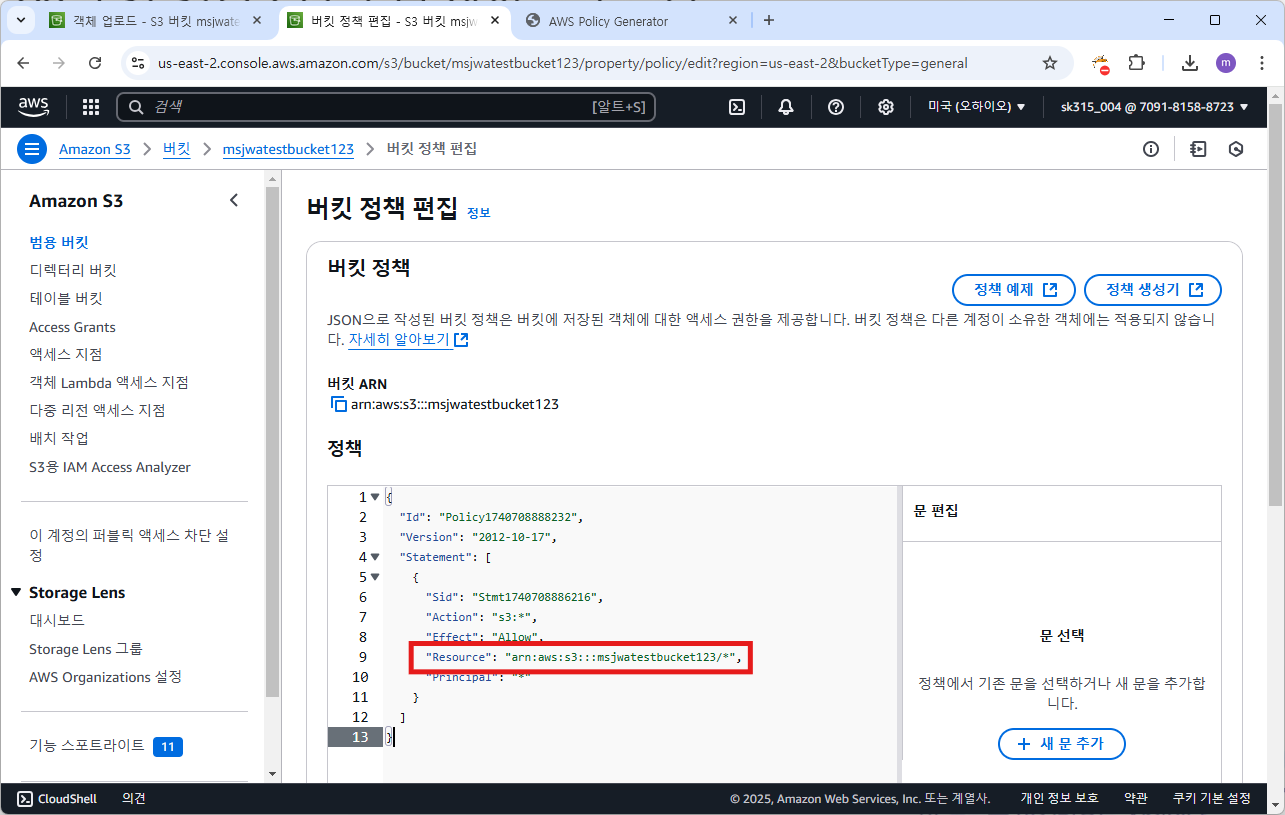The height and width of the screenshot is (815, 1285).
Task: Collapse the Amazon S3 side navigation
Action: point(234,200)
